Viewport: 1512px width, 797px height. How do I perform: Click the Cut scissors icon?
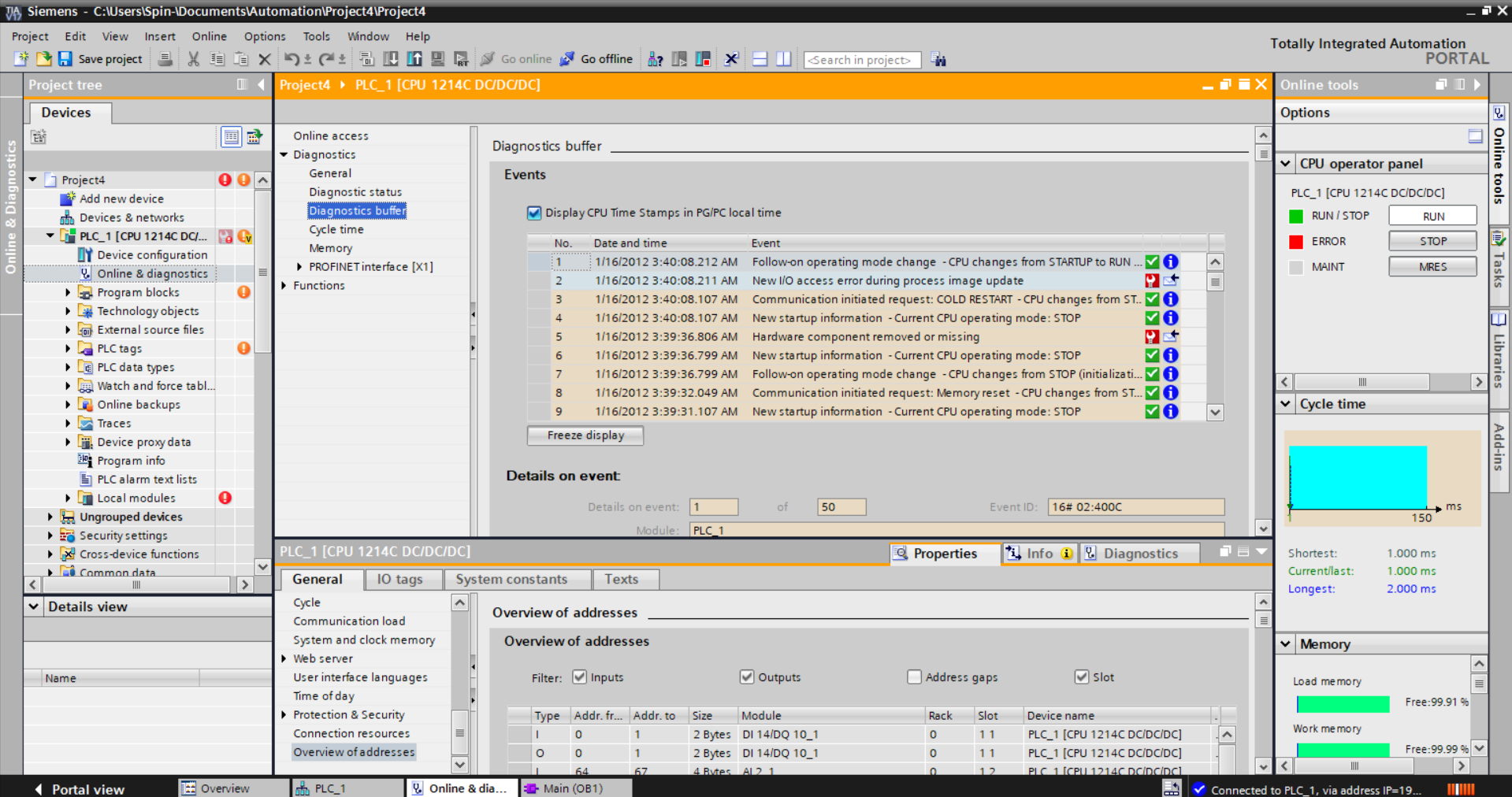[x=193, y=59]
